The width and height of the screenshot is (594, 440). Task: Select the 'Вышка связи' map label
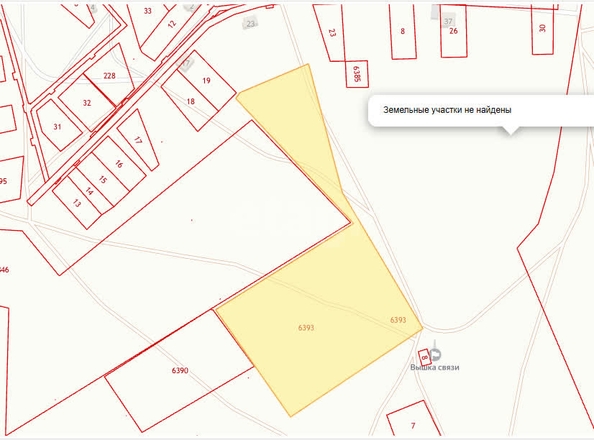pyautogui.click(x=435, y=367)
